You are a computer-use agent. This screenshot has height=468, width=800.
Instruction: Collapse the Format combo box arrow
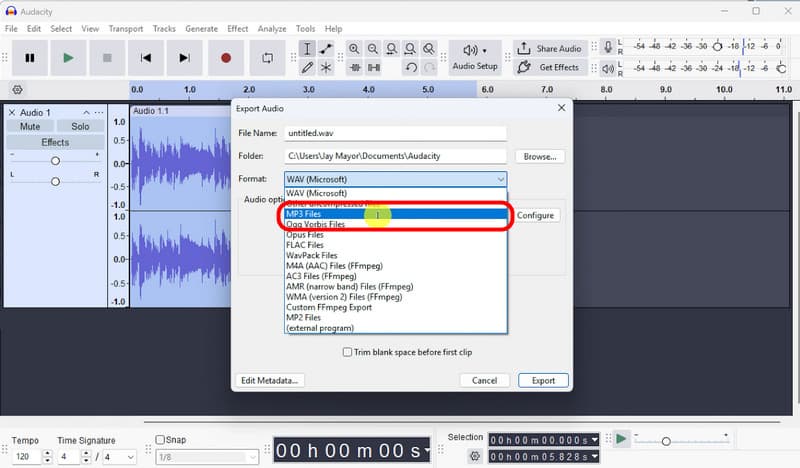point(501,179)
